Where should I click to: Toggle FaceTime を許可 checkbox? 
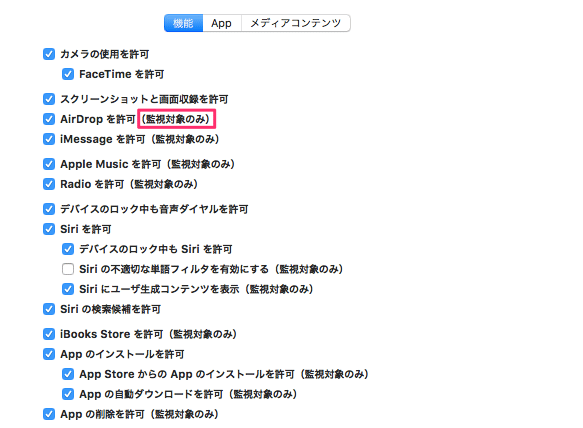click(x=68, y=74)
